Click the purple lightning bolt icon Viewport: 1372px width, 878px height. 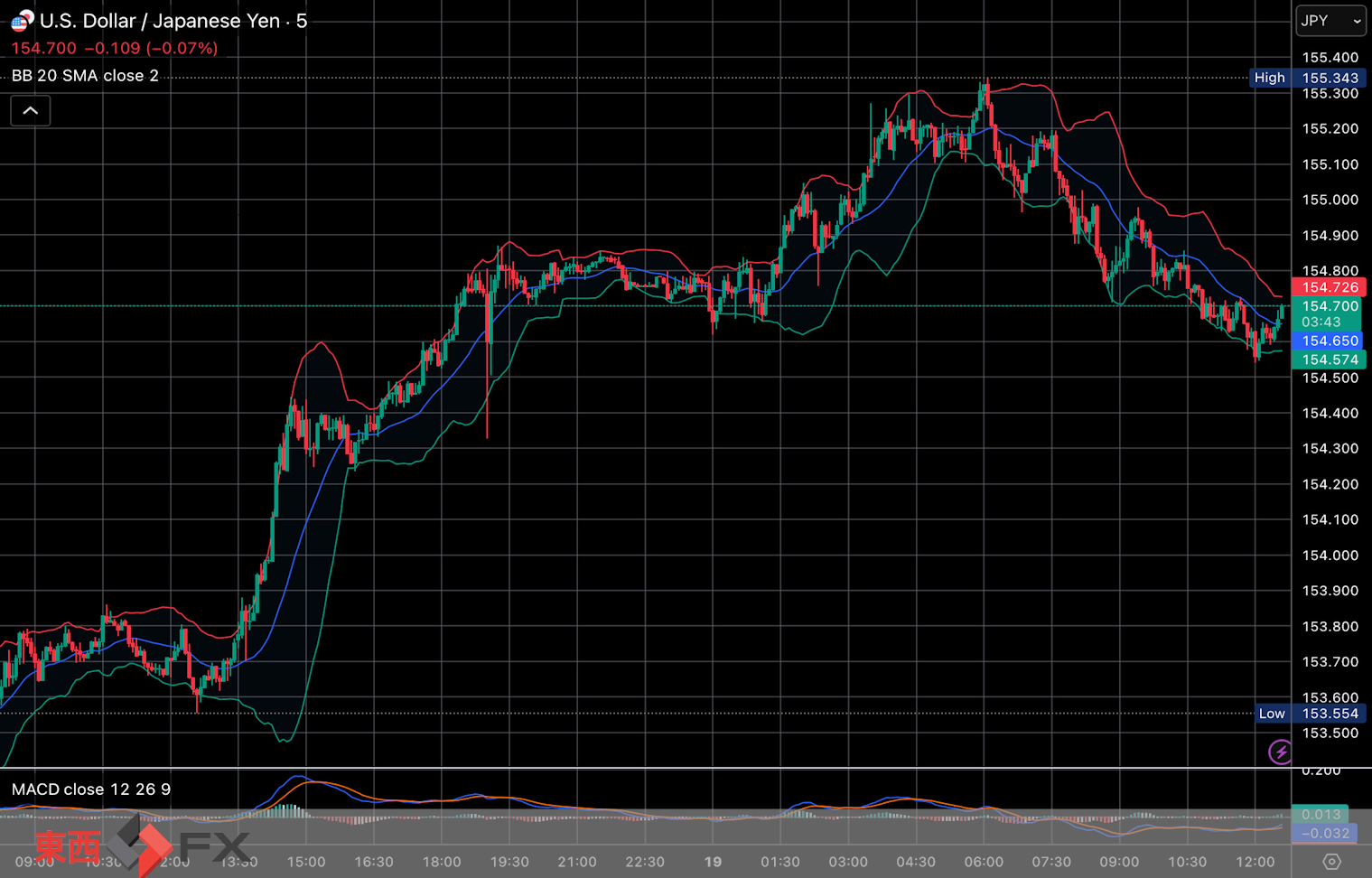(x=1280, y=752)
